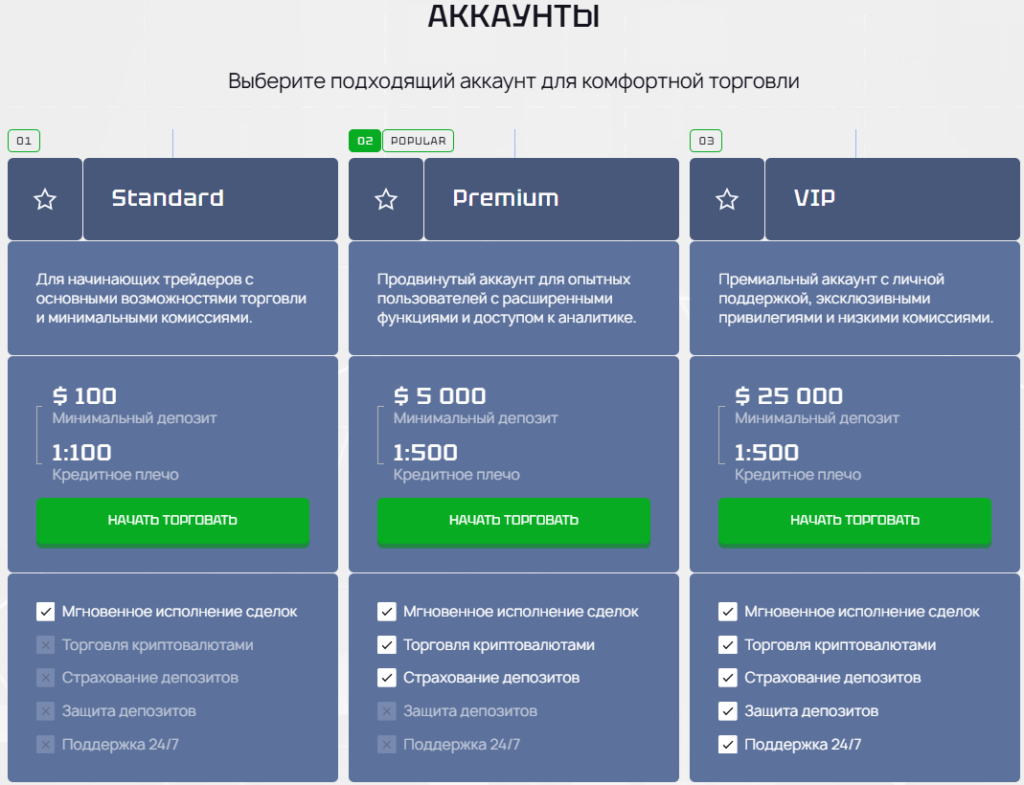Enable Торговля криптовалютами on Premium
The height and width of the screenshot is (785, 1024).
click(x=386, y=644)
